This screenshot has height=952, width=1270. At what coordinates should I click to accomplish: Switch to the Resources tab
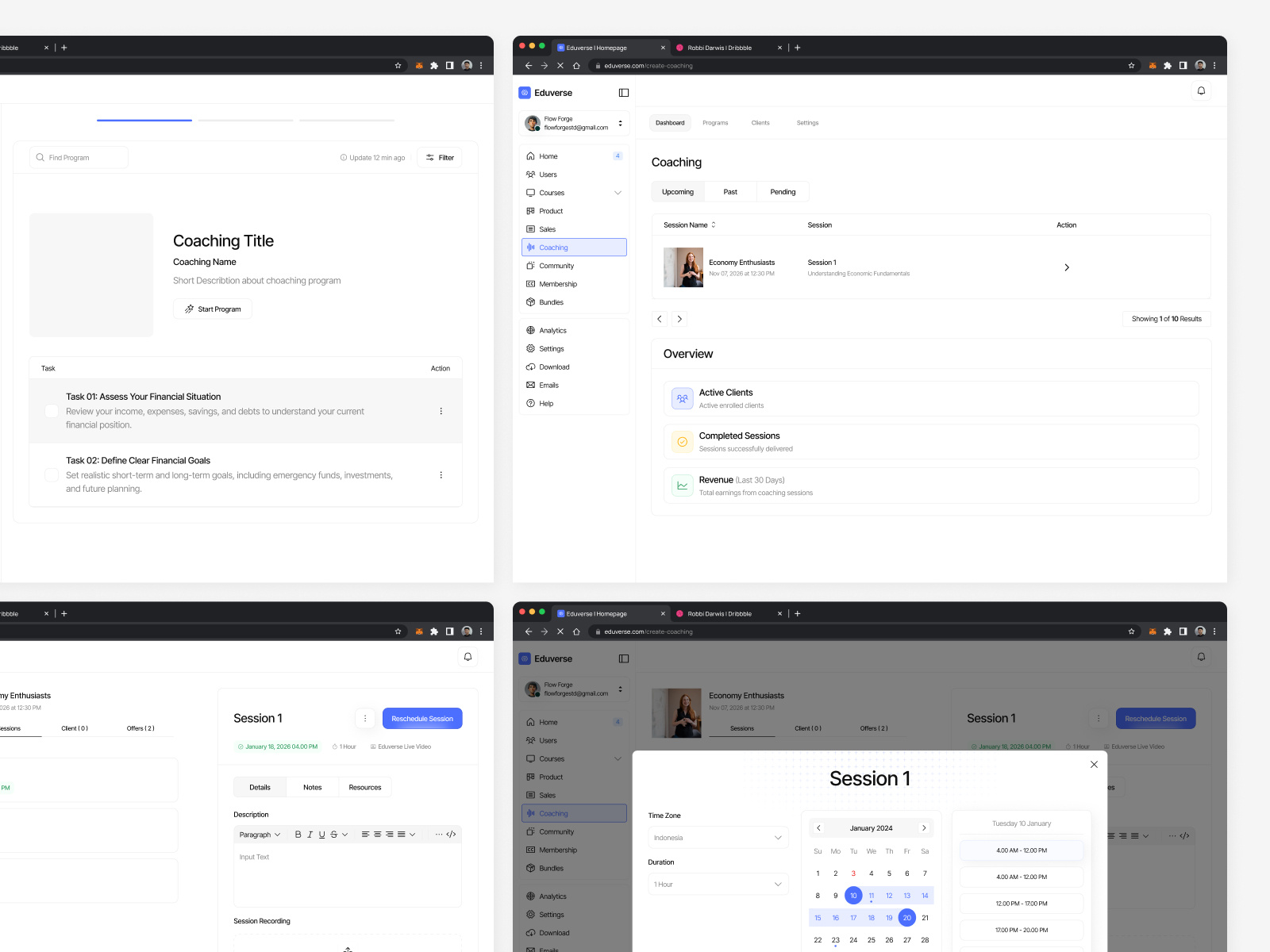(x=365, y=788)
